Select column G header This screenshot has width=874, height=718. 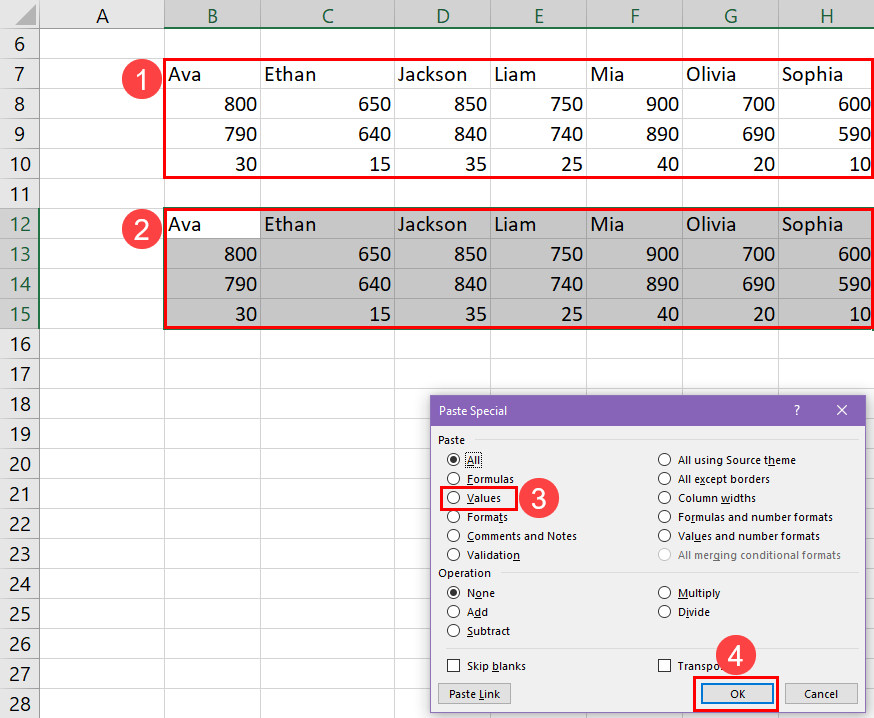tap(730, 16)
